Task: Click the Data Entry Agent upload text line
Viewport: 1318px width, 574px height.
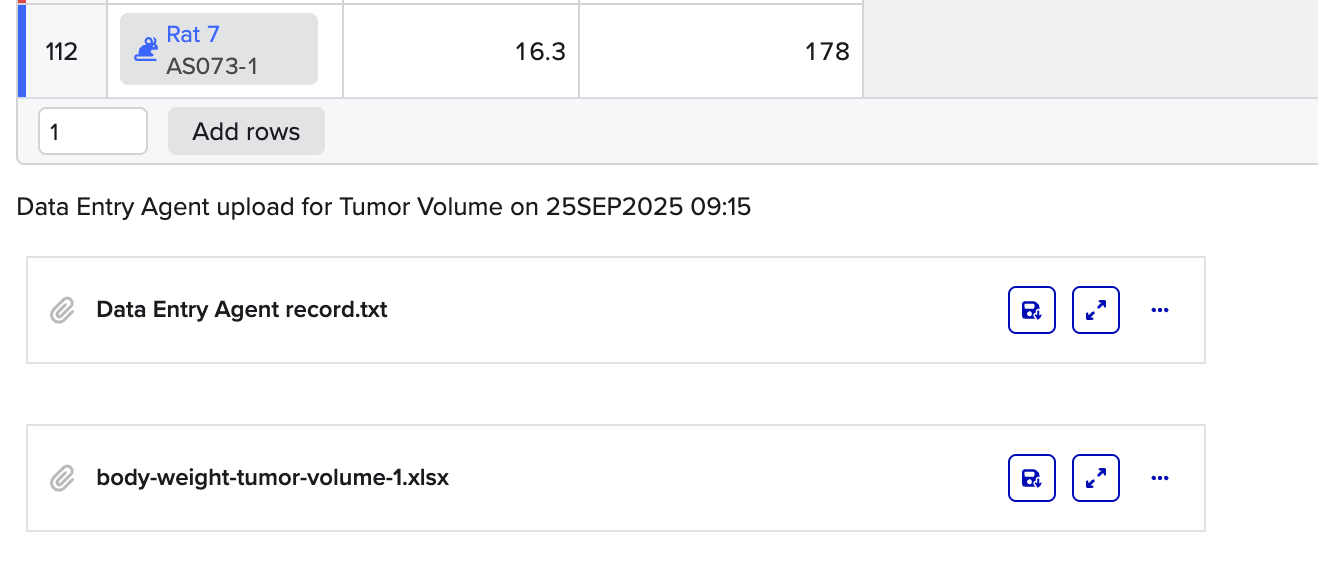Action: tap(384, 208)
